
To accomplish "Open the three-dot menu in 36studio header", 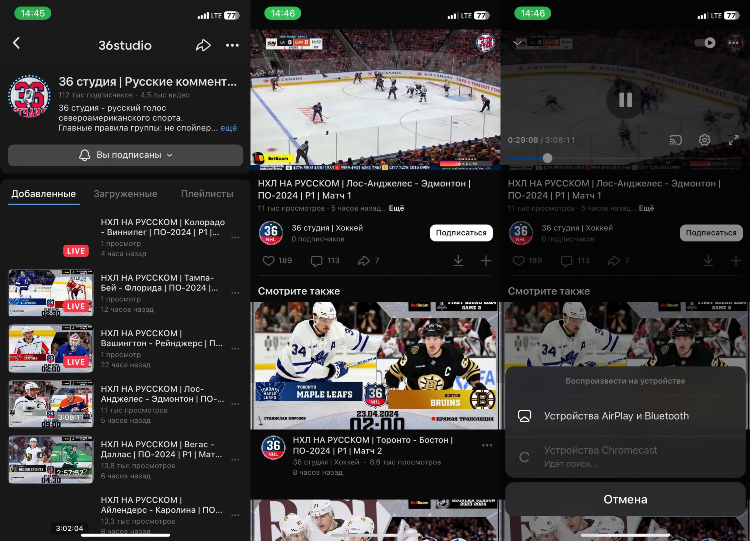I will pos(232,45).
